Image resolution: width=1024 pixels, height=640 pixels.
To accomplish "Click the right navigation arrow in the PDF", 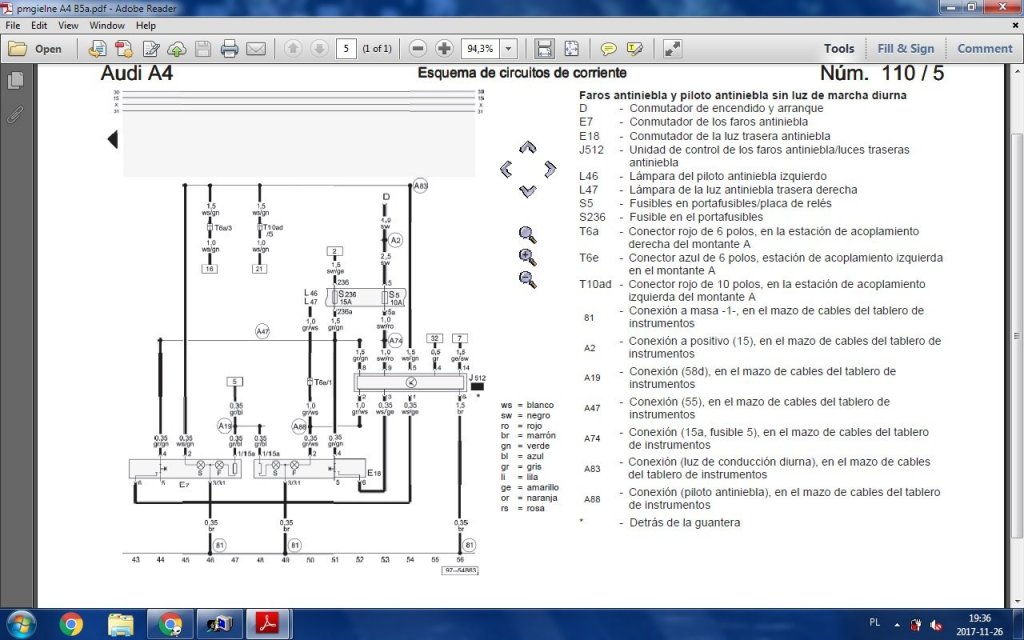I will point(550,169).
